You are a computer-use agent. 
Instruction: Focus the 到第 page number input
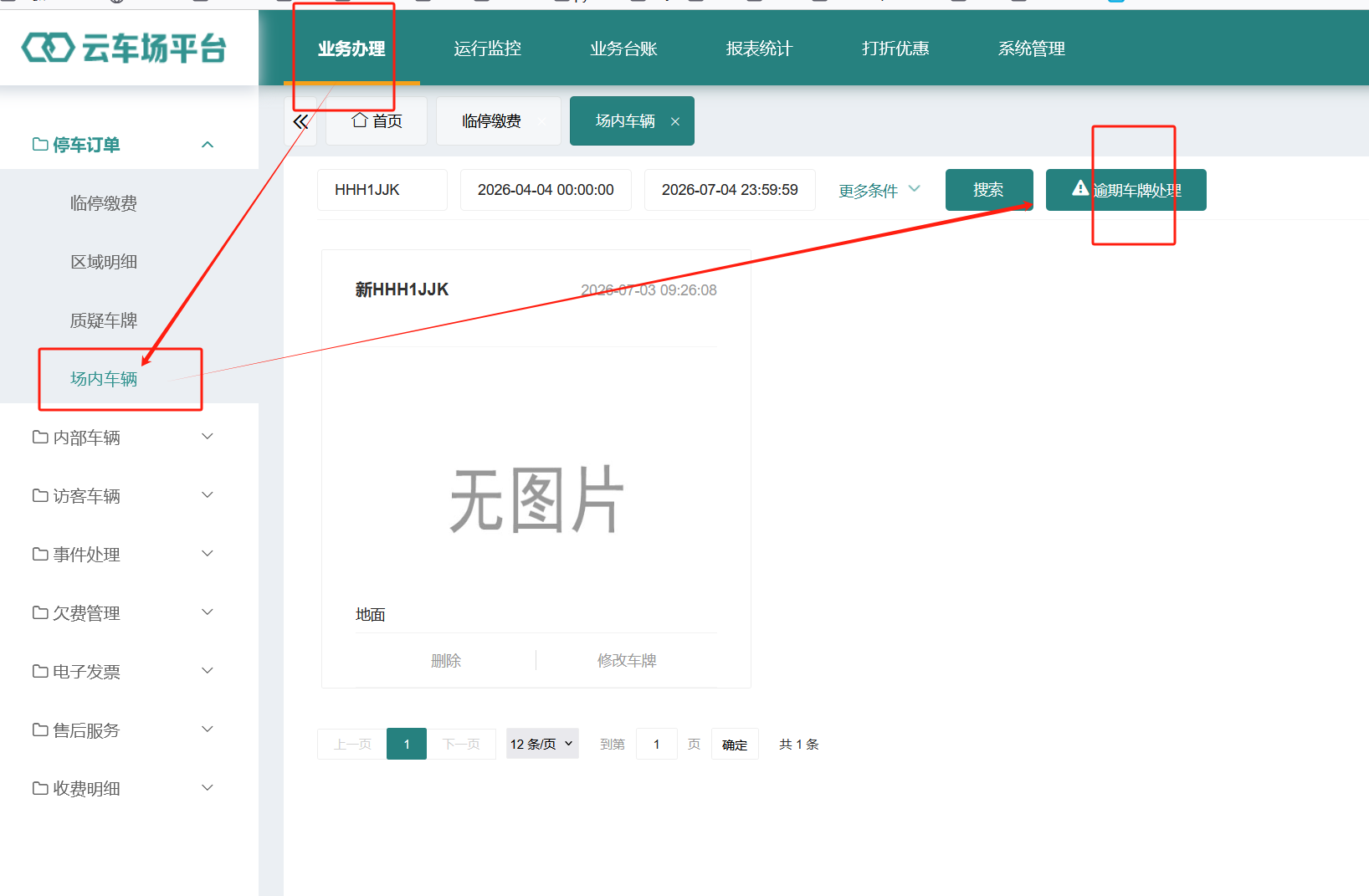pos(657,744)
